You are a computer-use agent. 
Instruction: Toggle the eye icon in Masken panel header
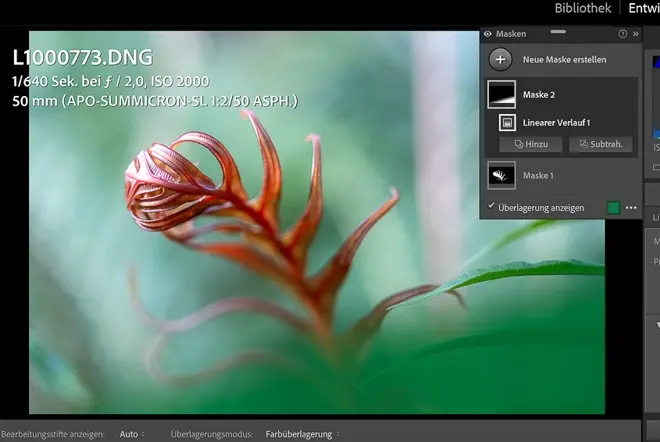pyautogui.click(x=487, y=34)
